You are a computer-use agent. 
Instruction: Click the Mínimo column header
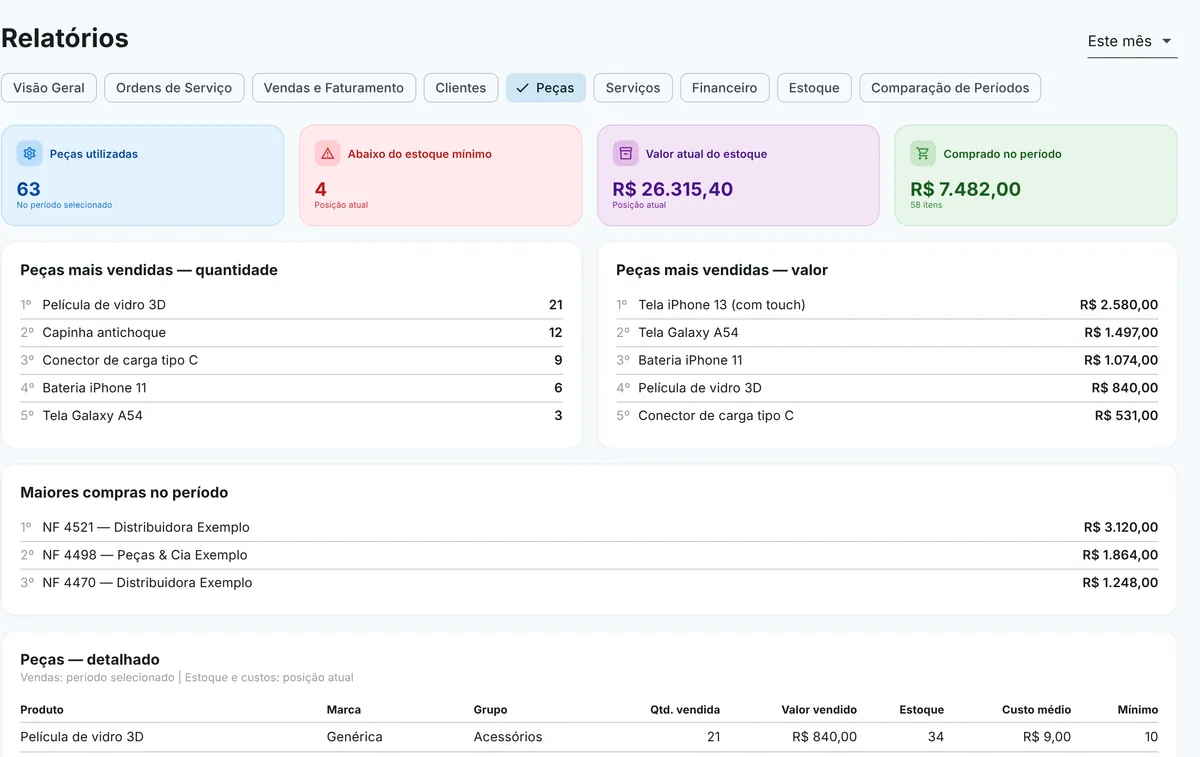1138,710
